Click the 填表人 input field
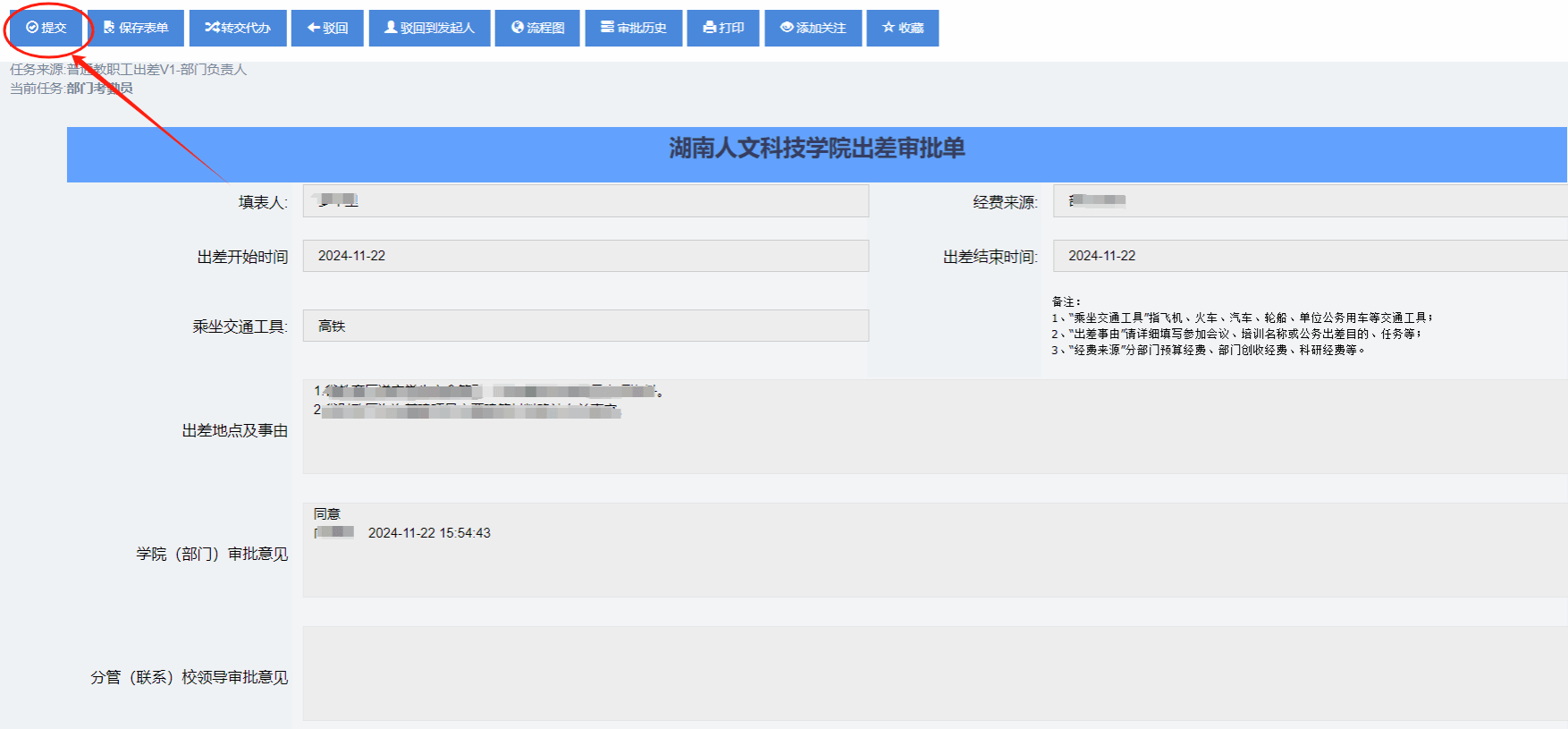Viewport: 1568px width, 729px height. (x=586, y=201)
